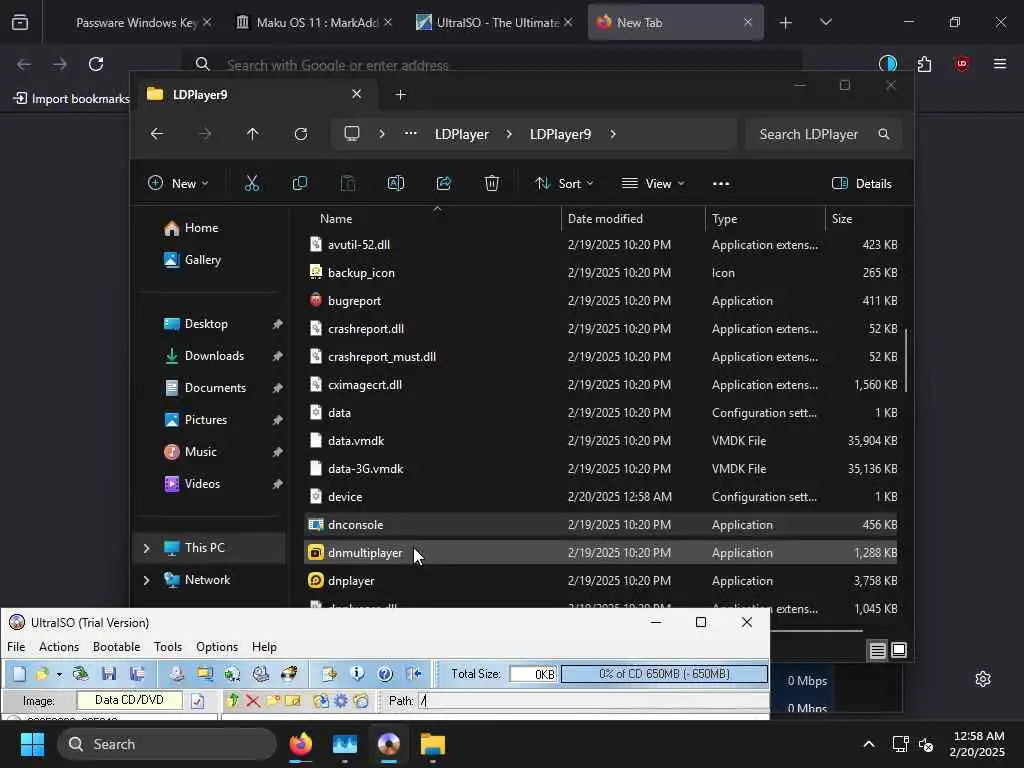The image size is (1024, 768).
Task: Open See more ellipsis in Explorer toolbar
Action: (721, 184)
